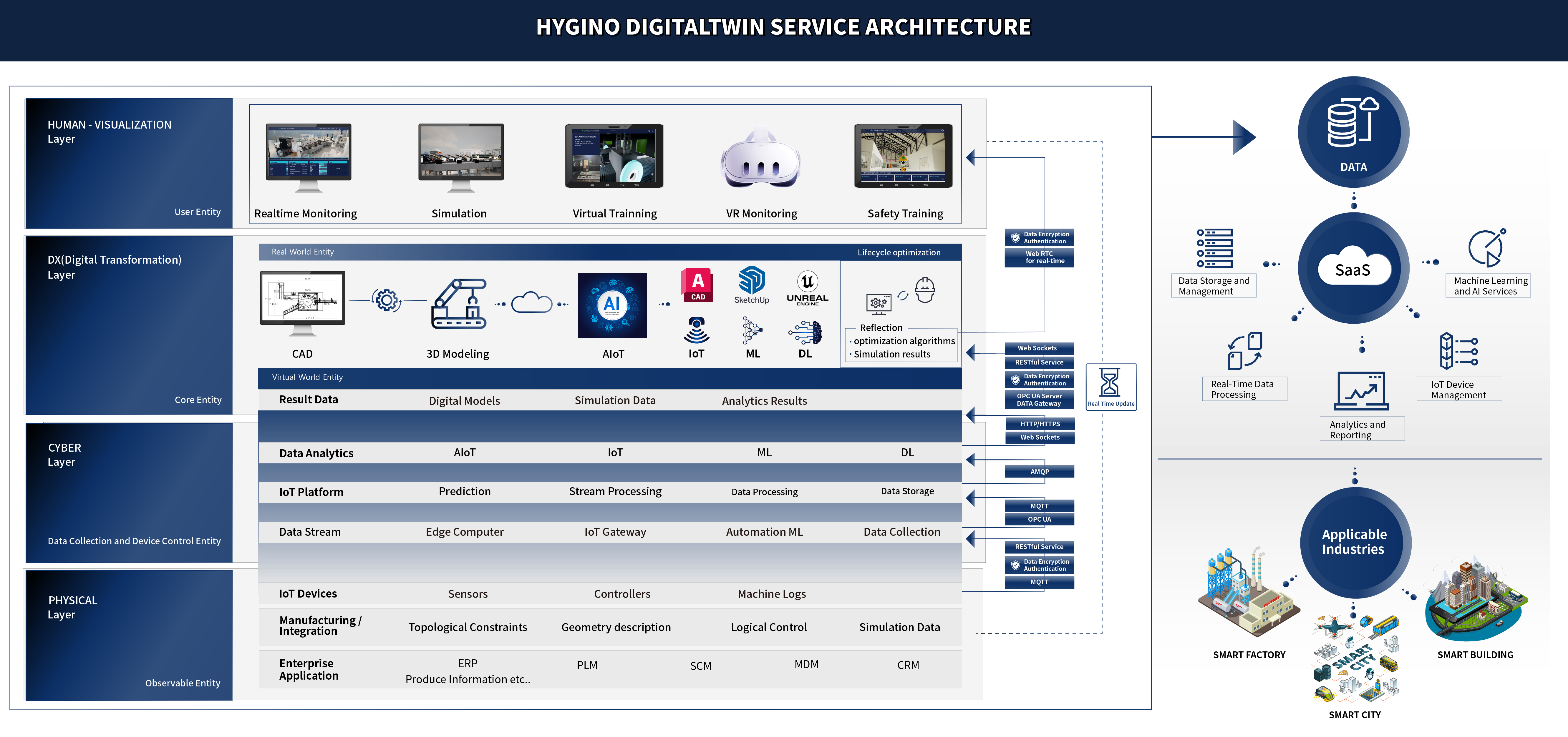Click the DX(Digital Transformation) Layer panel
This screenshot has height=737, width=1568.
129,325
